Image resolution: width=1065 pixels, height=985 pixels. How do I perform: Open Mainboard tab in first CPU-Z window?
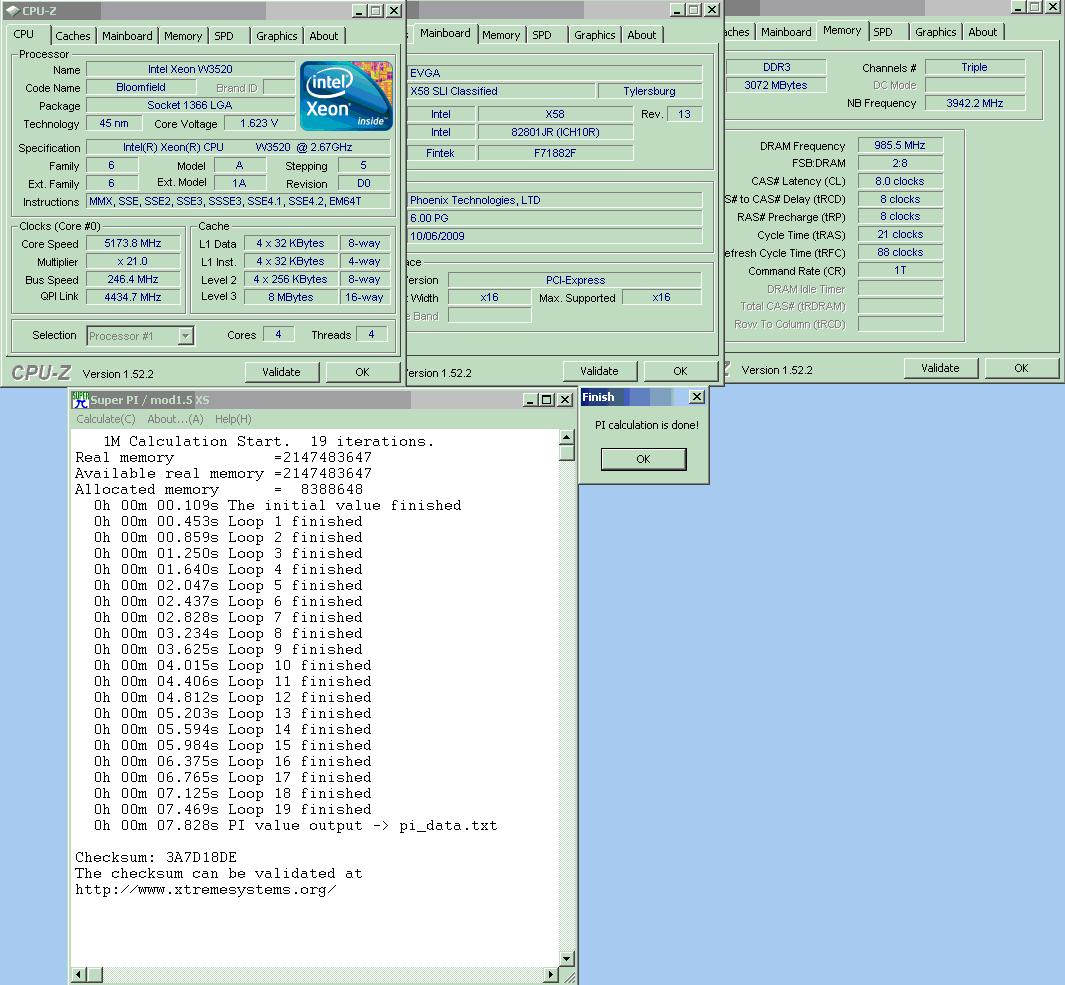127,36
